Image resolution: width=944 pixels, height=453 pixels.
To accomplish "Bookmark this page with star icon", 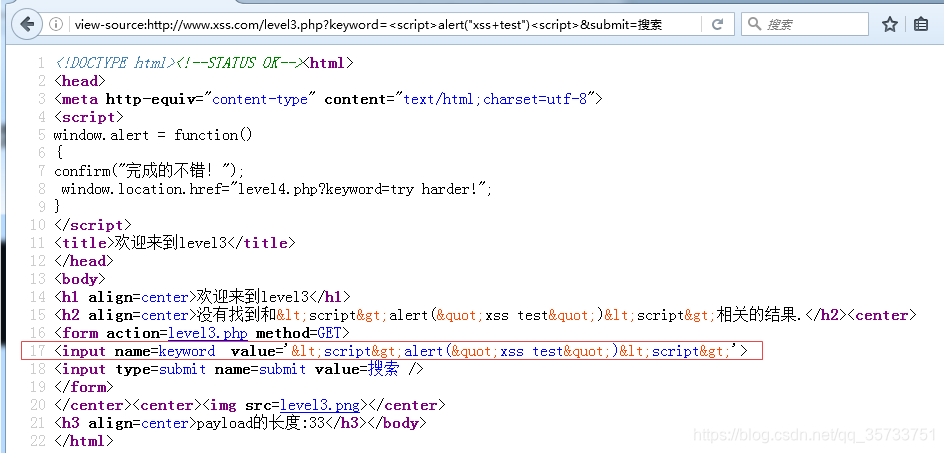I will pyautogui.click(x=890, y=24).
